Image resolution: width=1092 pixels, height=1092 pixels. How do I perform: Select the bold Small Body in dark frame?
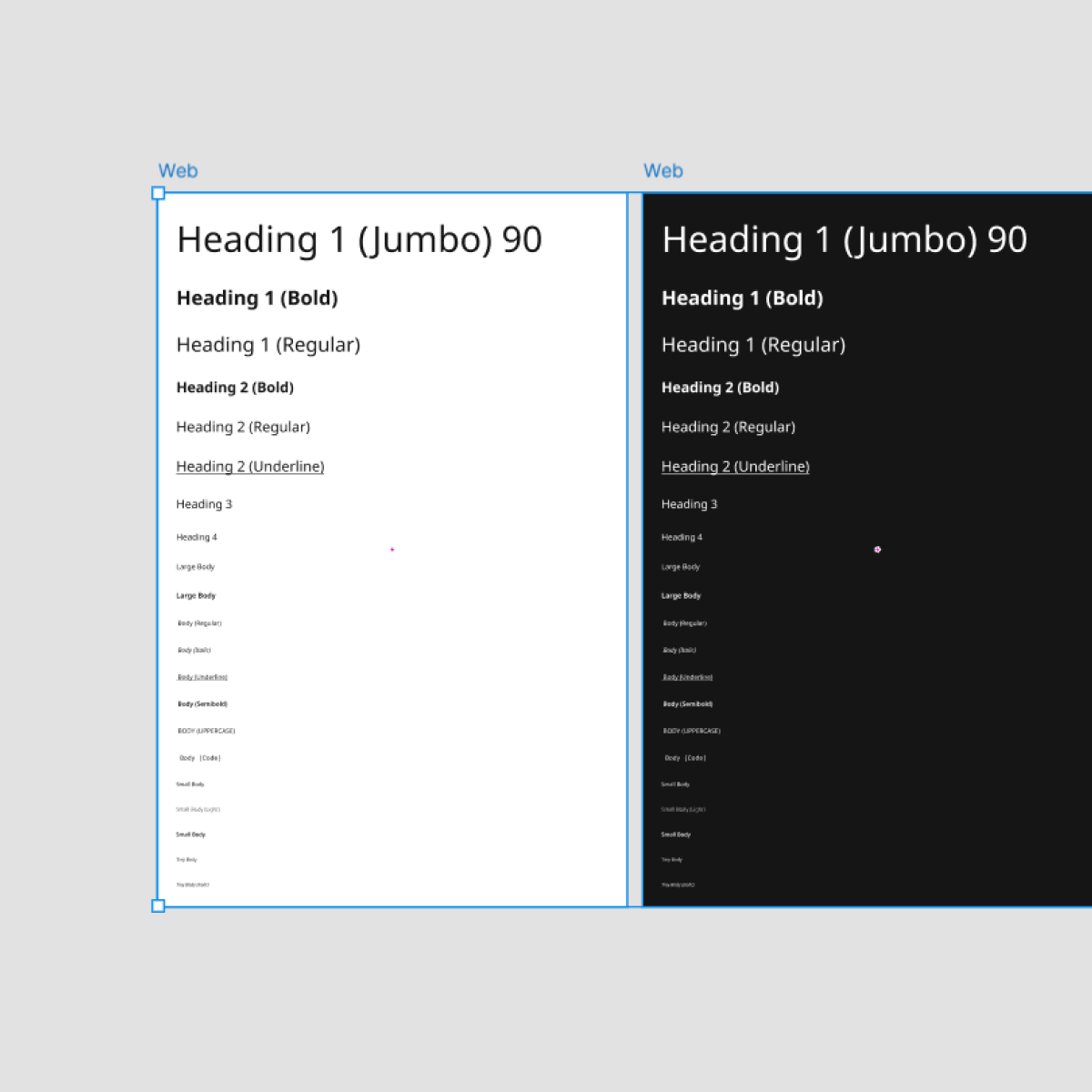(x=676, y=834)
